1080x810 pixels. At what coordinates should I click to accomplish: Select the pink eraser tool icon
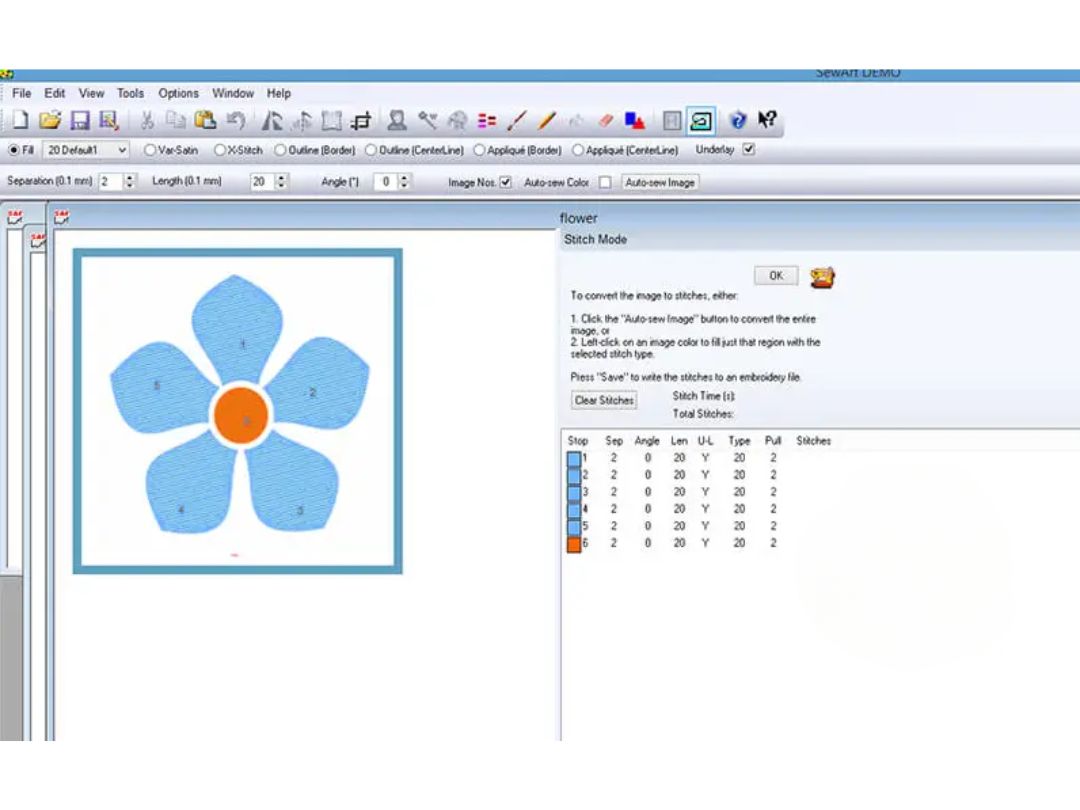click(606, 121)
